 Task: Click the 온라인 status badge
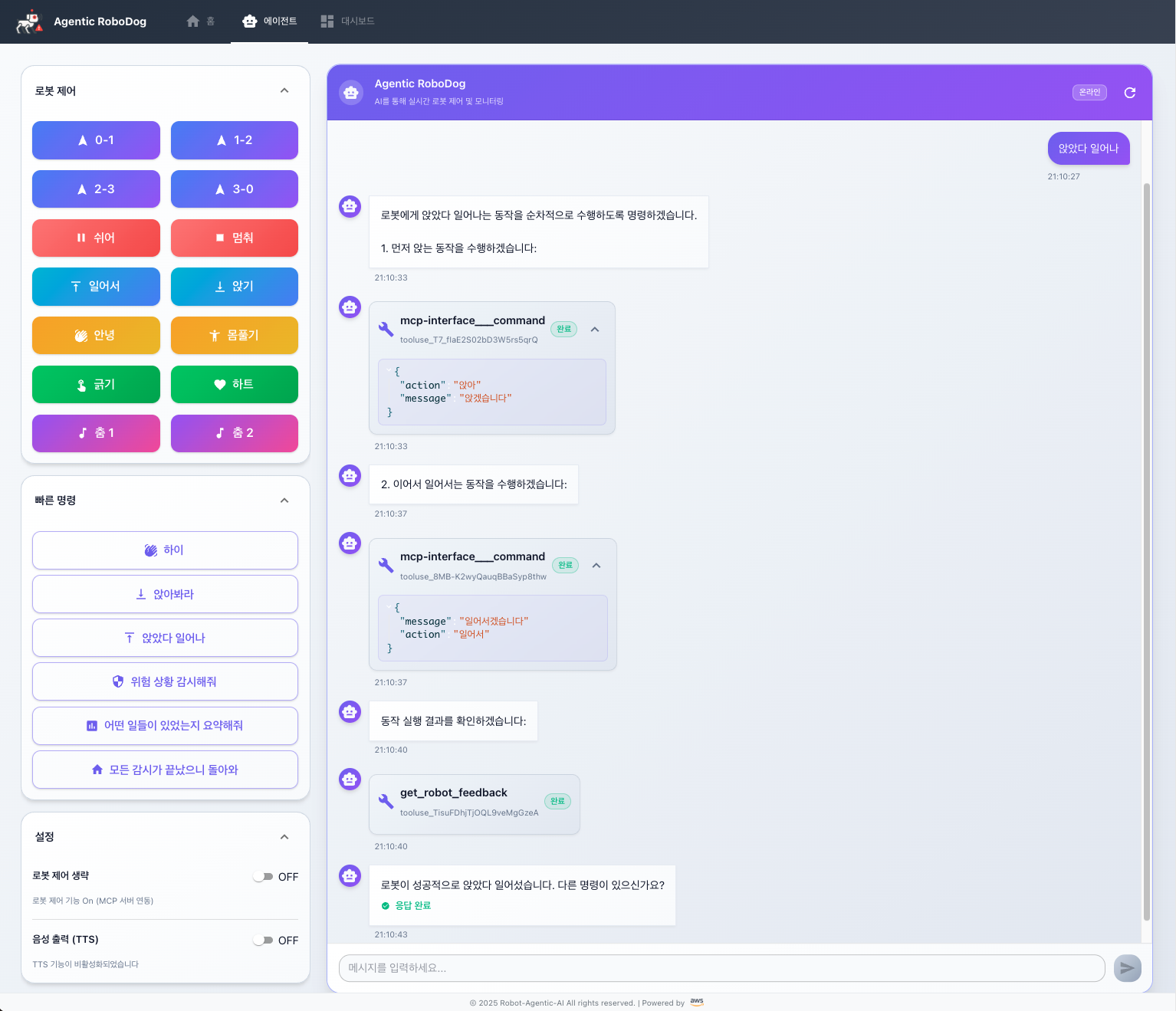[1089, 92]
